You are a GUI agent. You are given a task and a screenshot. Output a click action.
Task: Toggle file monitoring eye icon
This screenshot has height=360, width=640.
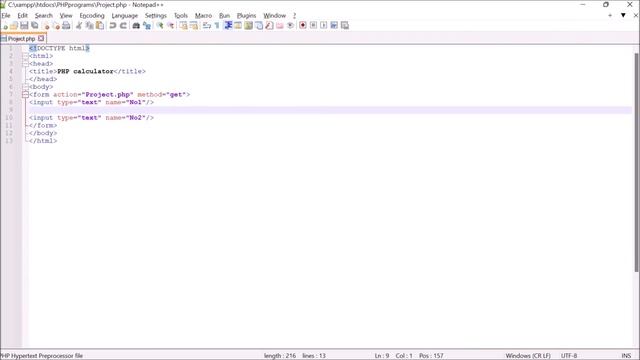tap(290, 26)
